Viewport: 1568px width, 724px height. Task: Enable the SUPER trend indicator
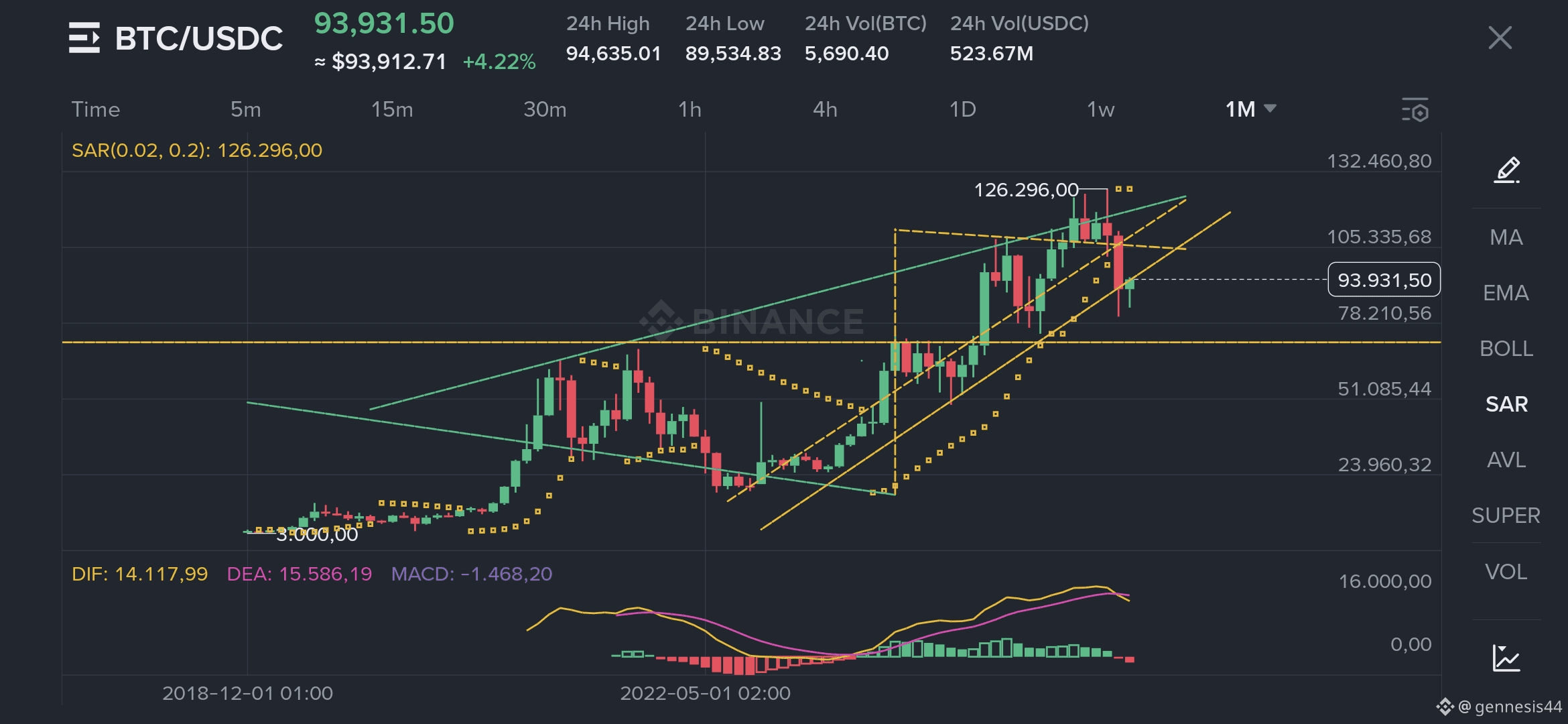coord(1506,516)
